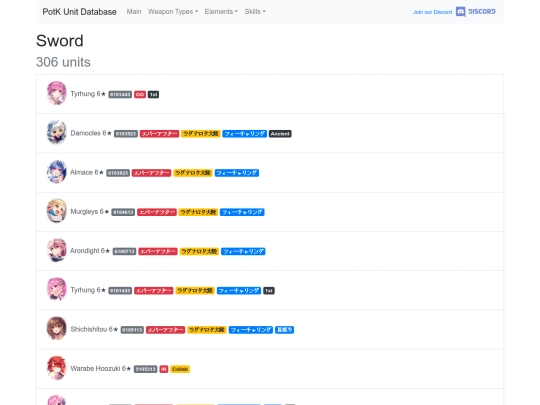Open the Arondight 6★ unit name
This screenshot has height=405, width=540.
(90, 251)
